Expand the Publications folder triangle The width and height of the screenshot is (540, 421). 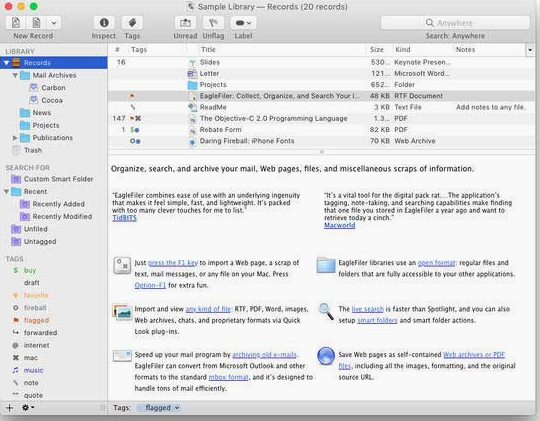pos(15,138)
